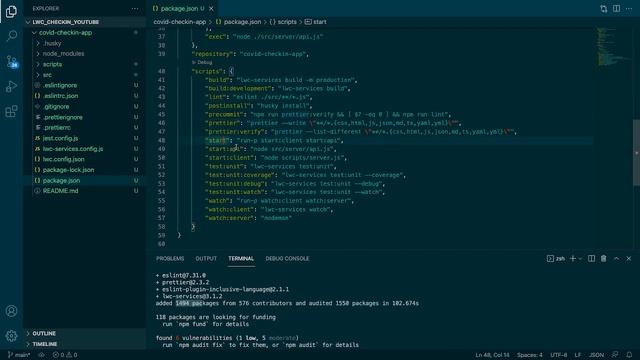Switch to the DEBUG CONSOLE tab
This screenshot has height=360, width=640.
[x=287, y=258]
